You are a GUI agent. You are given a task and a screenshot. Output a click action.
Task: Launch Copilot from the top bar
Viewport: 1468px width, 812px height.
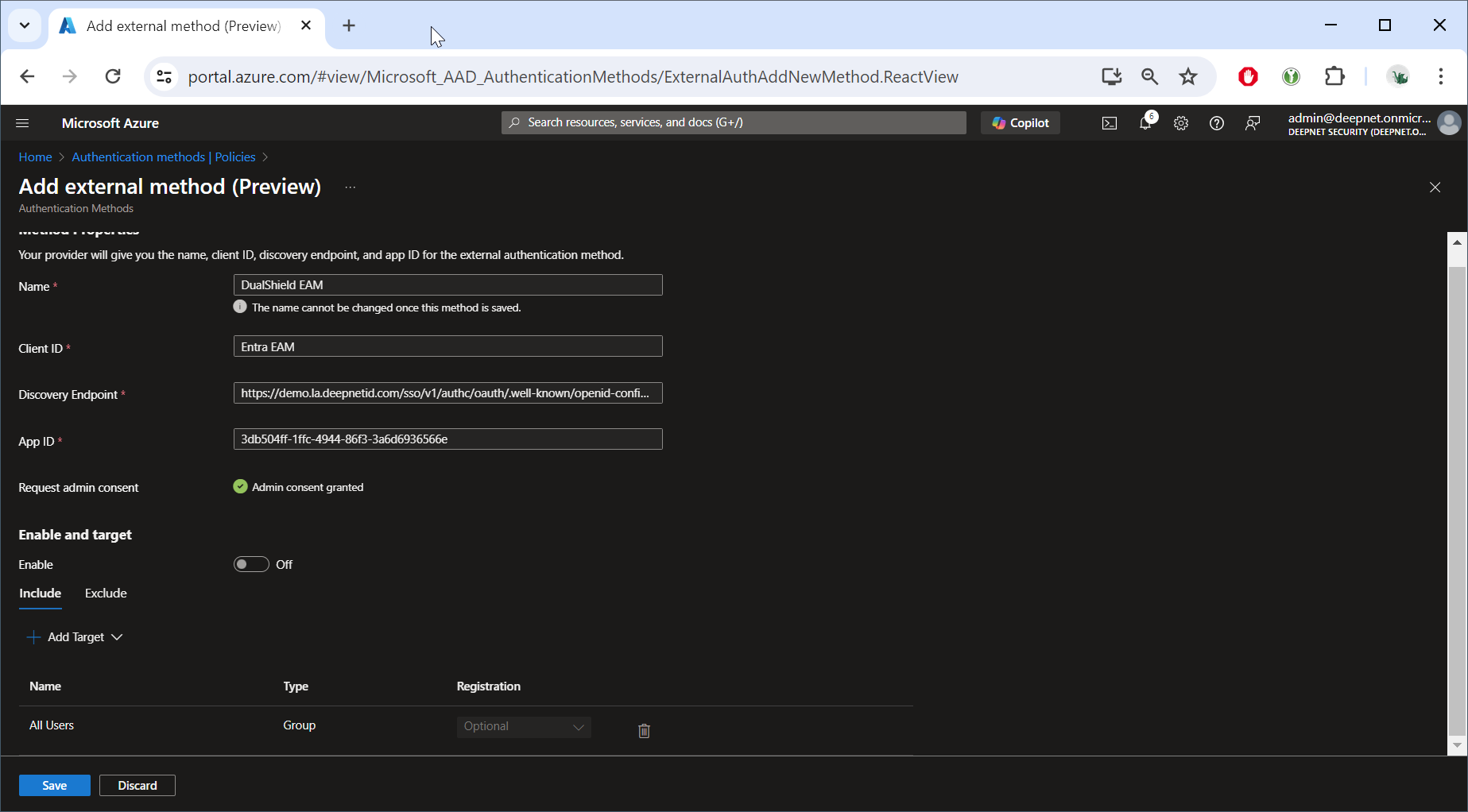point(1021,123)
